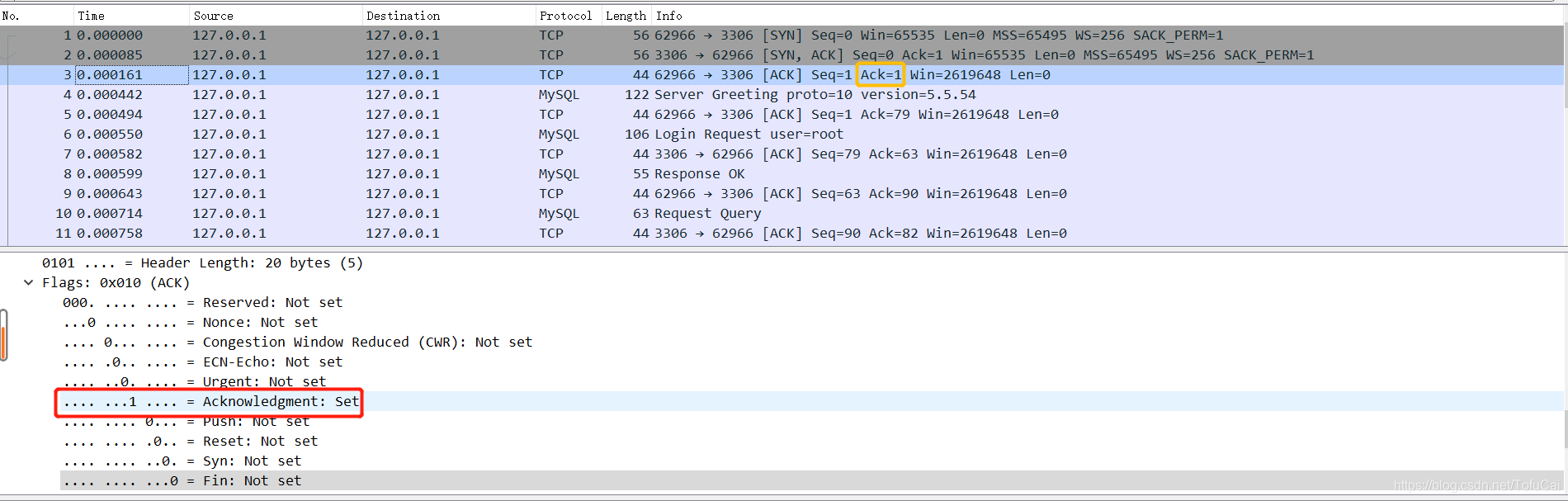Screen dimensions: 1568x501
Task: Sort by the Length column header
Action: coord(626,16)
